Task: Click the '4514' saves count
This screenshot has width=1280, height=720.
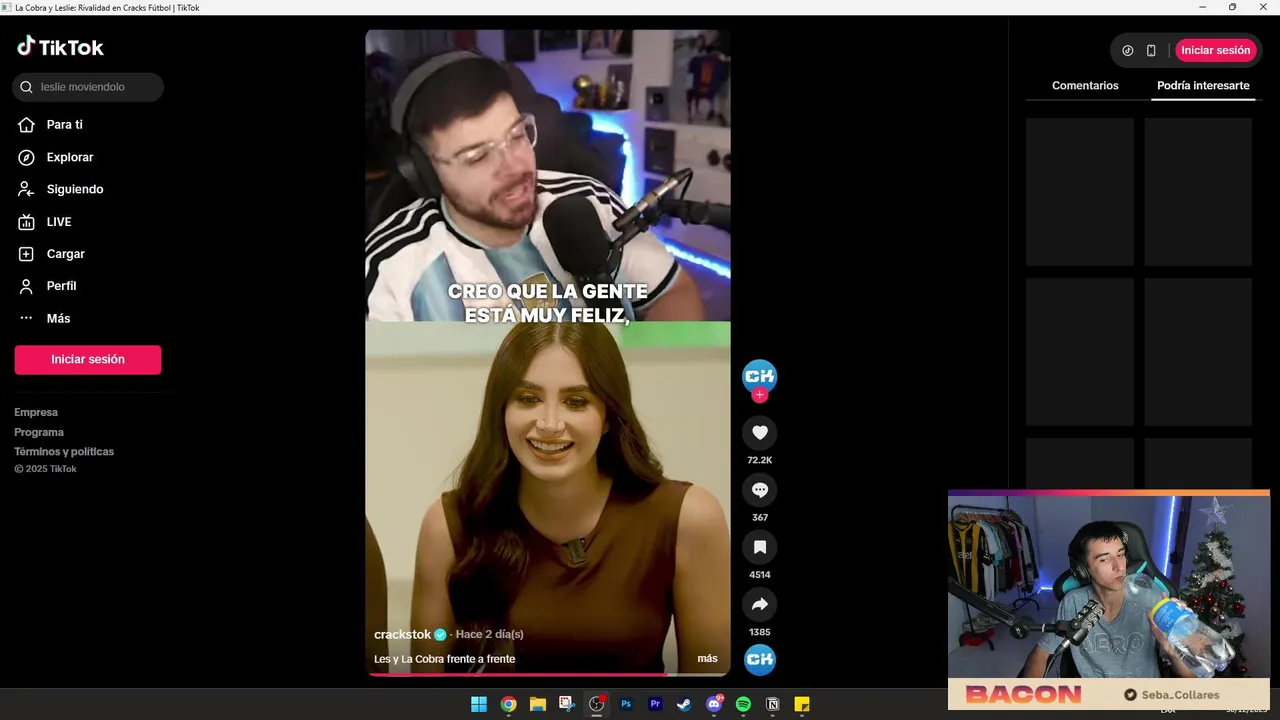Action: (x=760, y=575)
